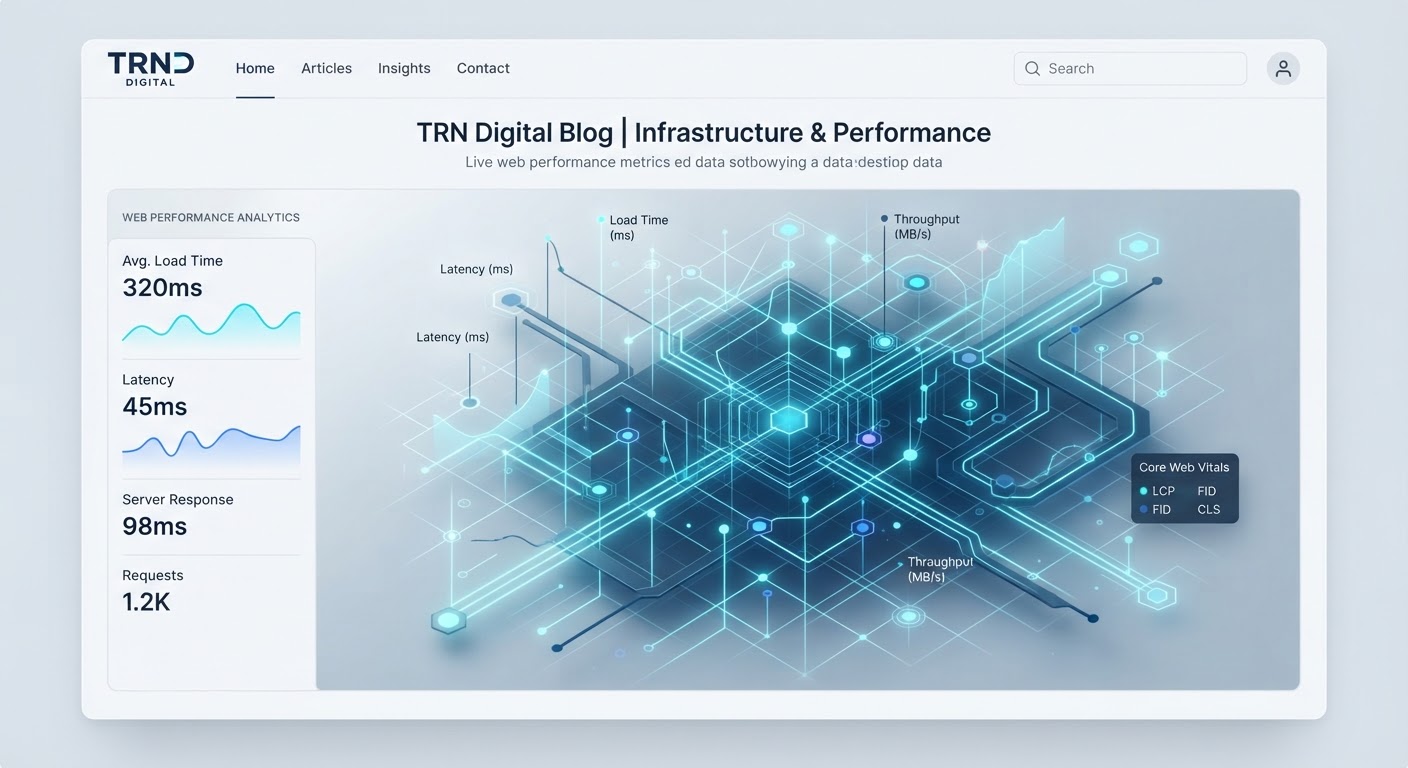Focus the Search input field
The image size is (1408, 768).
[x=1130, y=68]
